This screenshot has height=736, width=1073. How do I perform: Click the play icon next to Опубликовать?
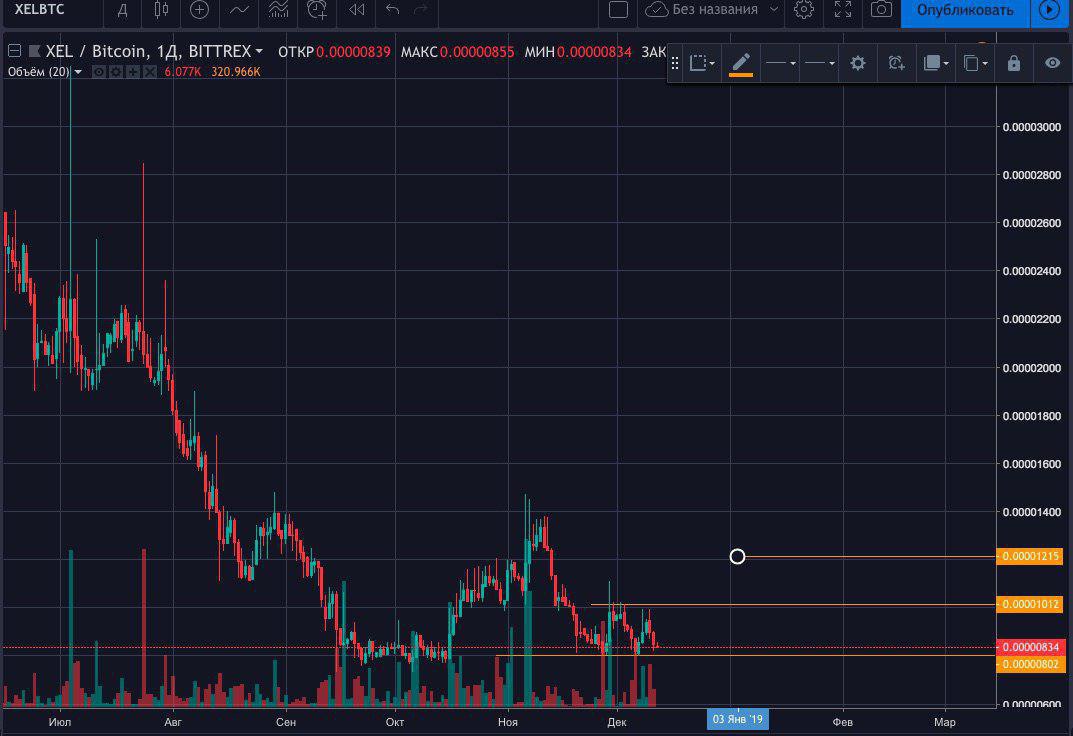1049,11
